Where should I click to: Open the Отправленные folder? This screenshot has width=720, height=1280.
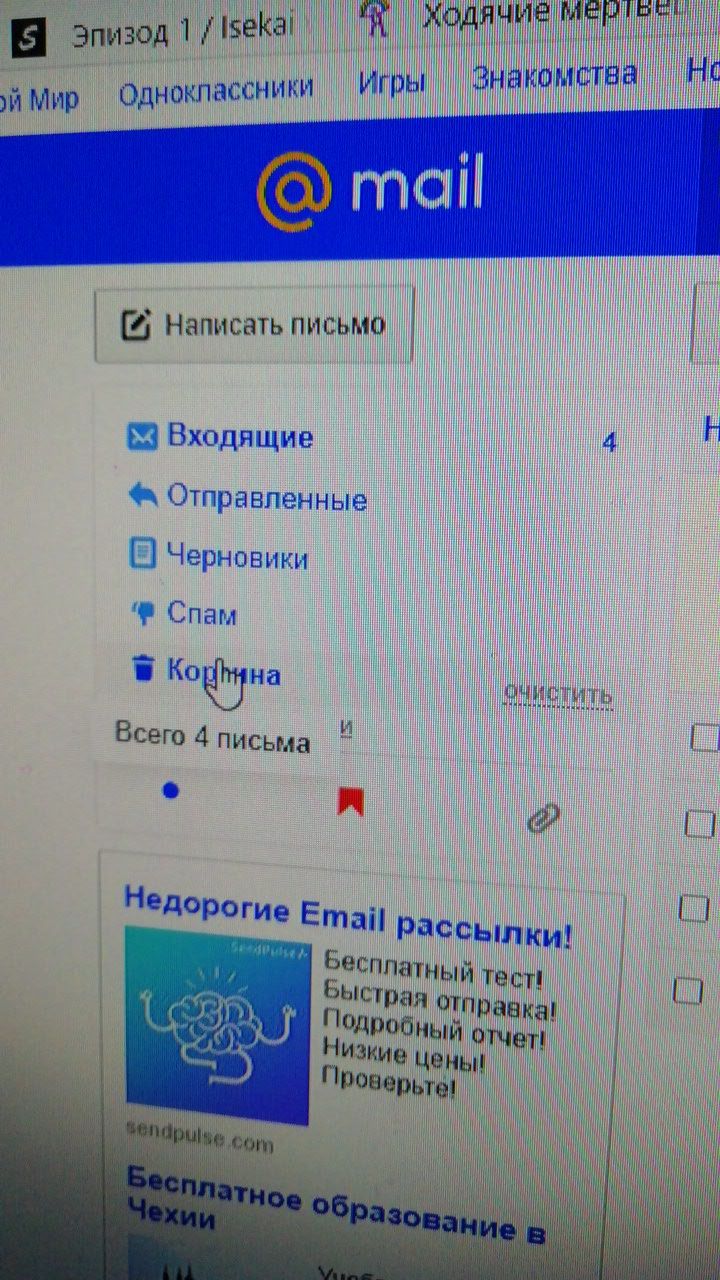point(267,497)
